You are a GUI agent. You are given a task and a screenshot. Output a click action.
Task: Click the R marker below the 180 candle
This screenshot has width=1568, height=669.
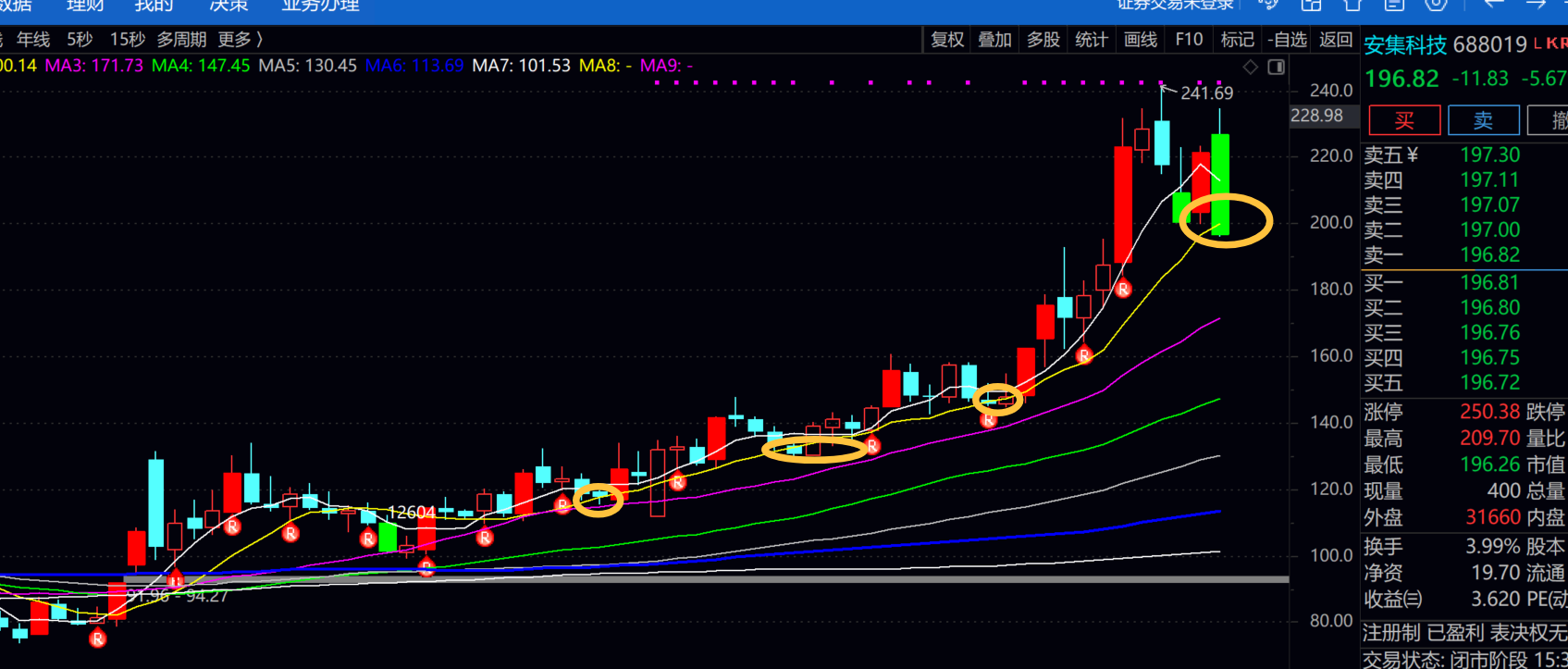click(1122, 290)
